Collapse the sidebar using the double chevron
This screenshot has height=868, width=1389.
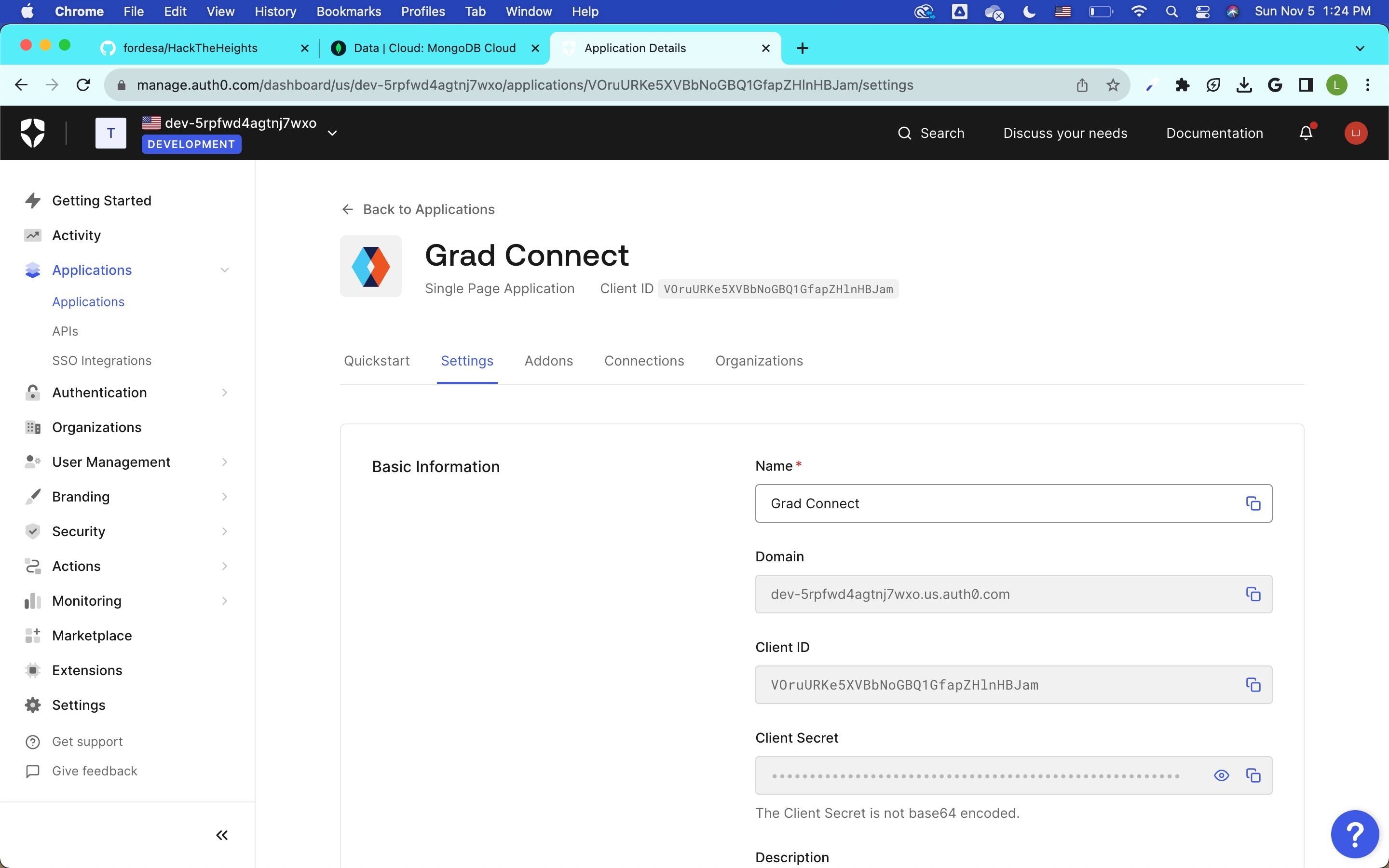click(222, 835)
